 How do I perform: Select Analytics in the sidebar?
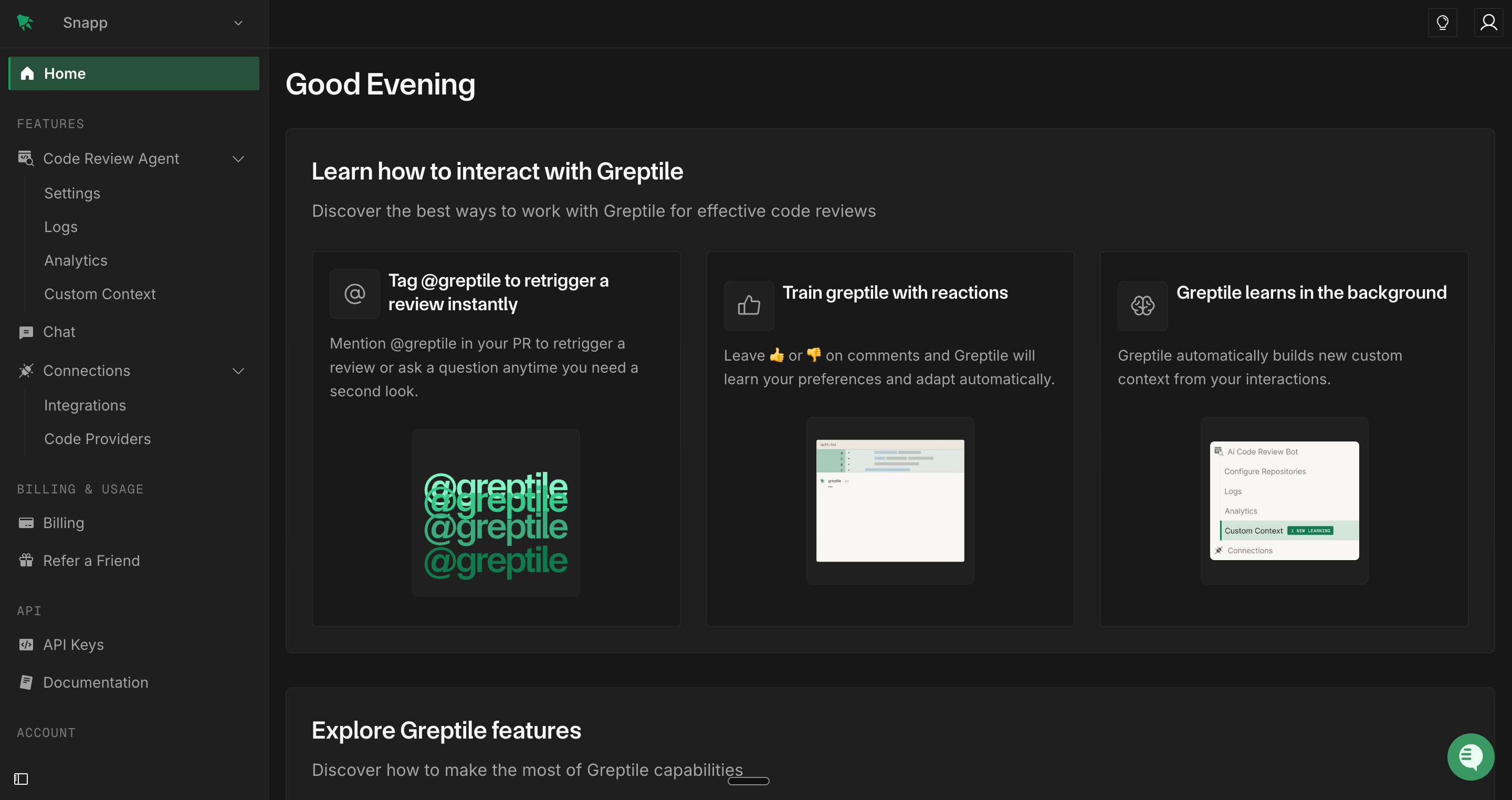point(76,260)
